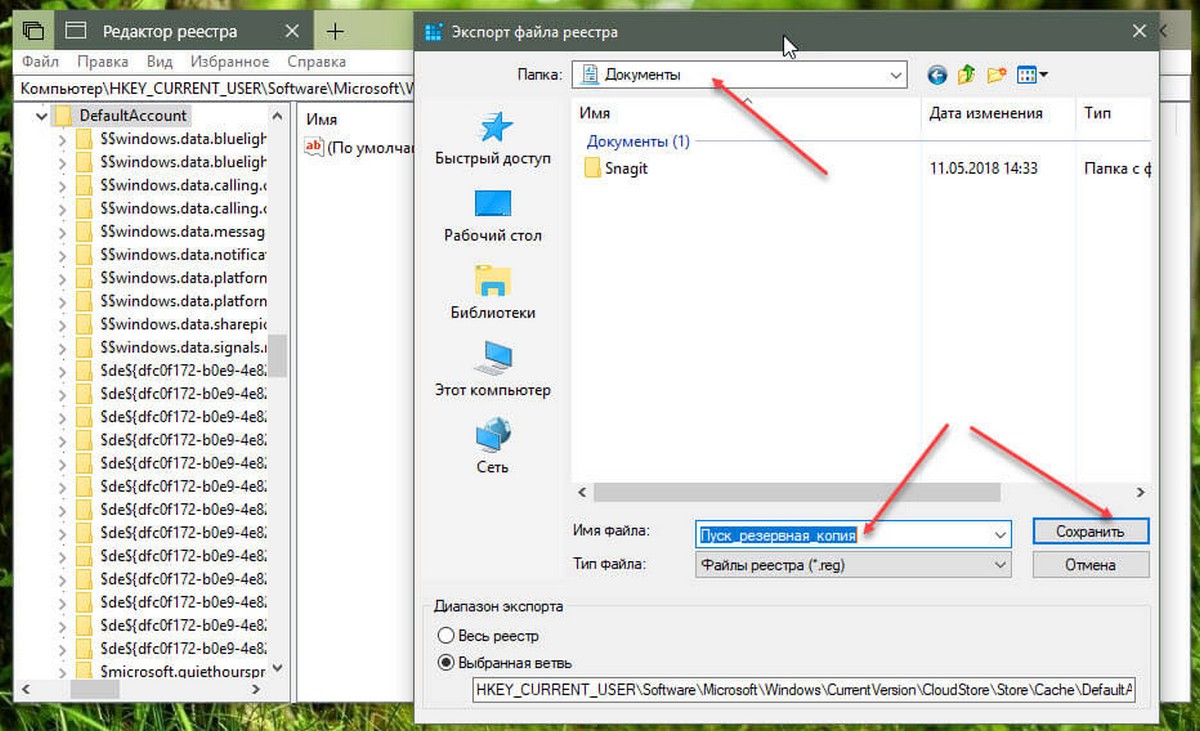Choose the Весь реестр export range

tap(445, 636)
